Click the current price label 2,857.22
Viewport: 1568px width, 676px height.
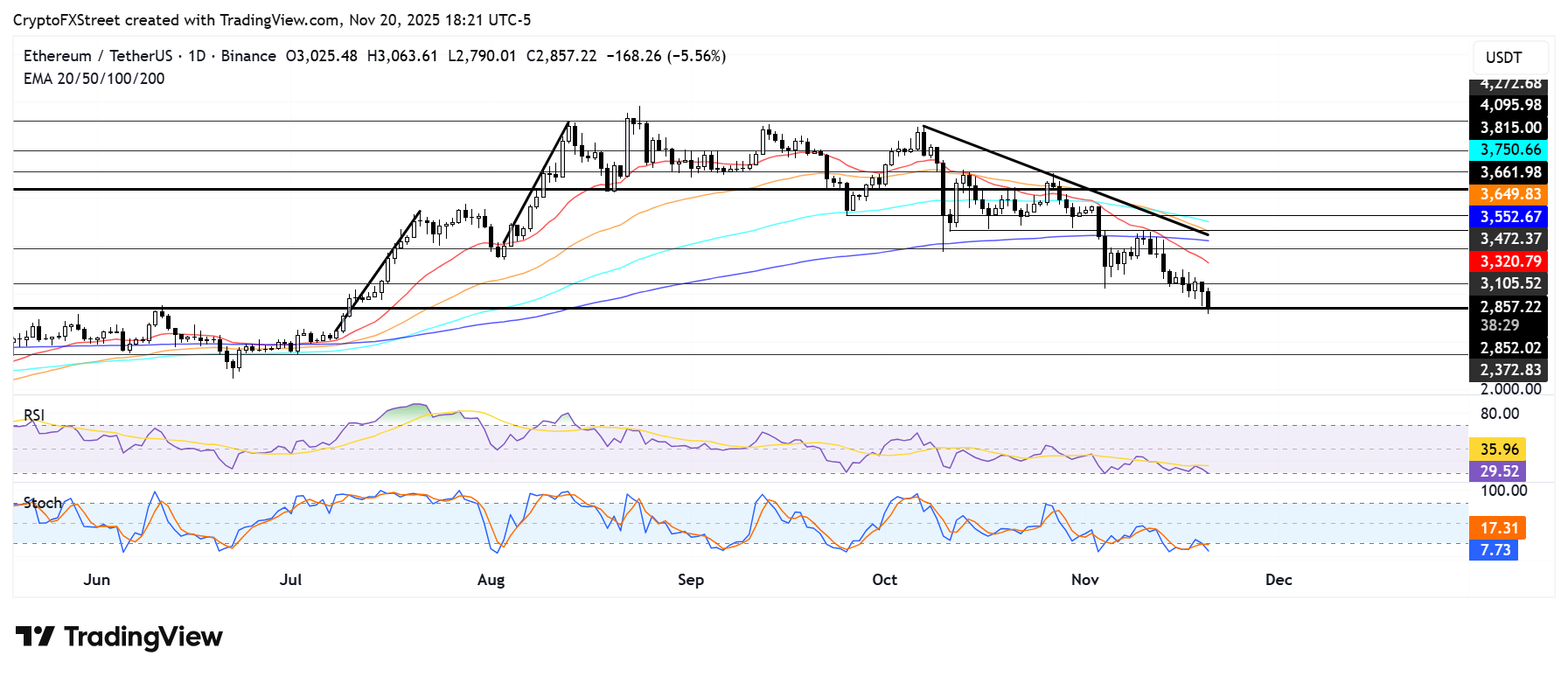tap(1509, 307)
